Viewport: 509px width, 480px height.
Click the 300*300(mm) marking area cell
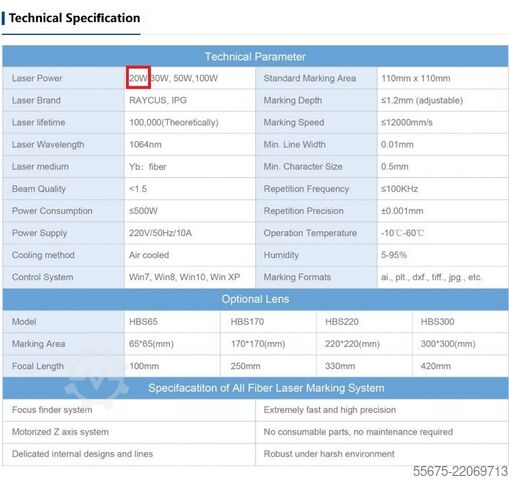tap(460, 344)
